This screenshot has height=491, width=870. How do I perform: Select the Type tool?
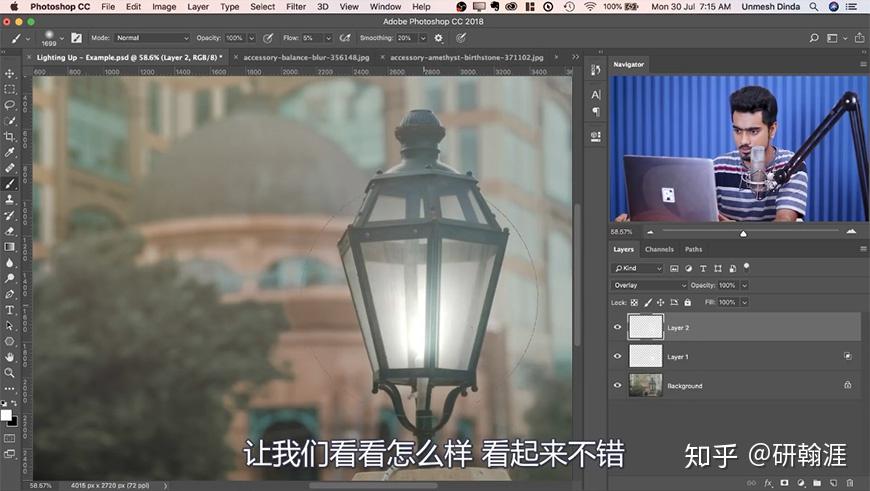point(9,310)
